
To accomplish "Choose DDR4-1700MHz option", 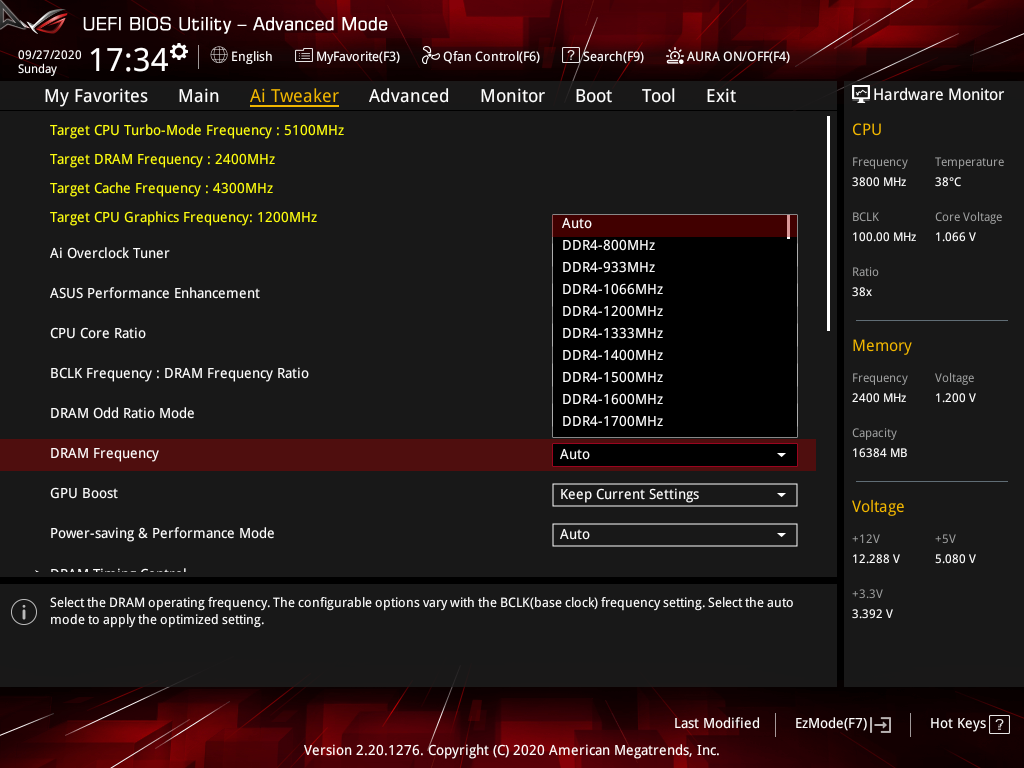I will (671, 421).
